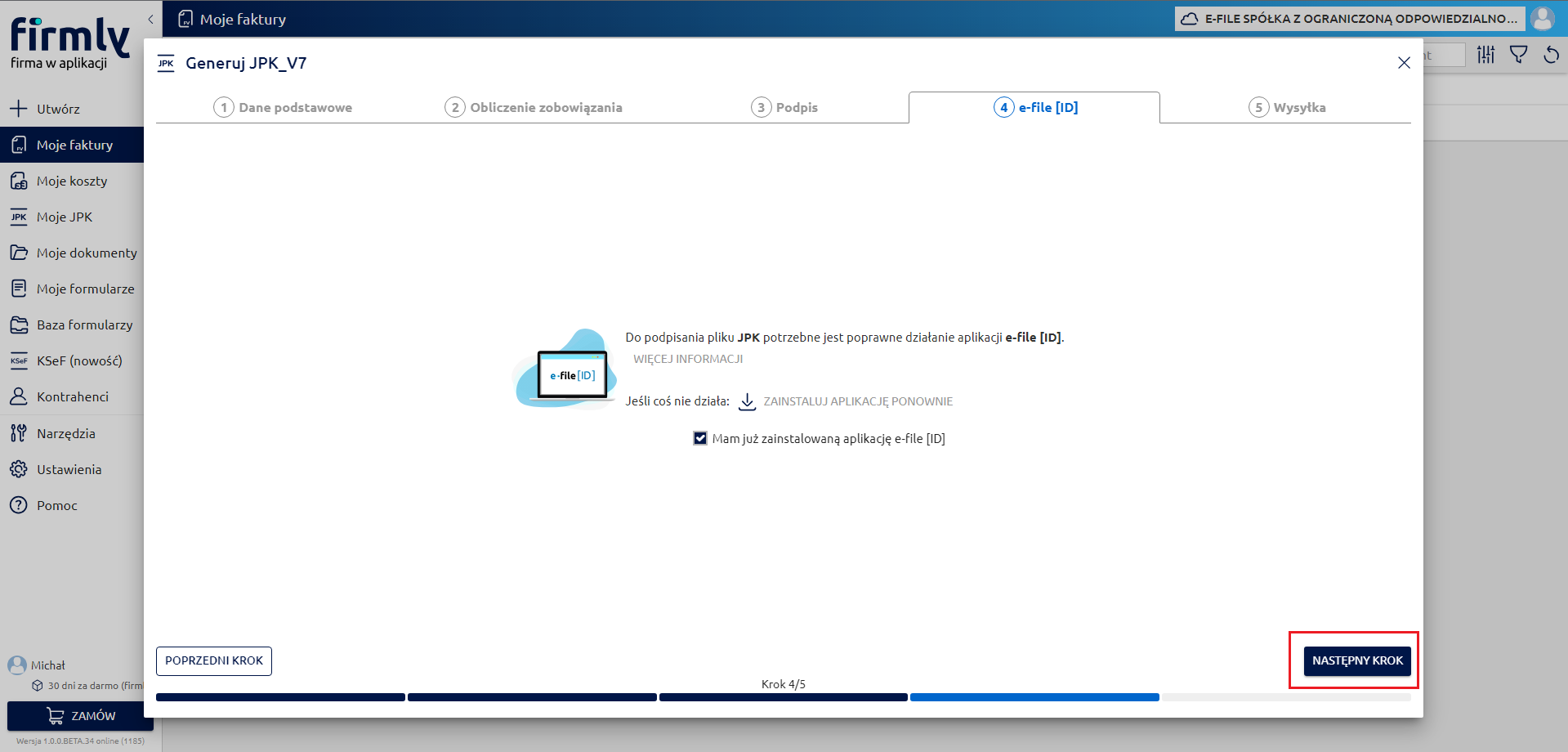
Task: Click the tools icon beside Narzędzia
Action: pos(19,433)
